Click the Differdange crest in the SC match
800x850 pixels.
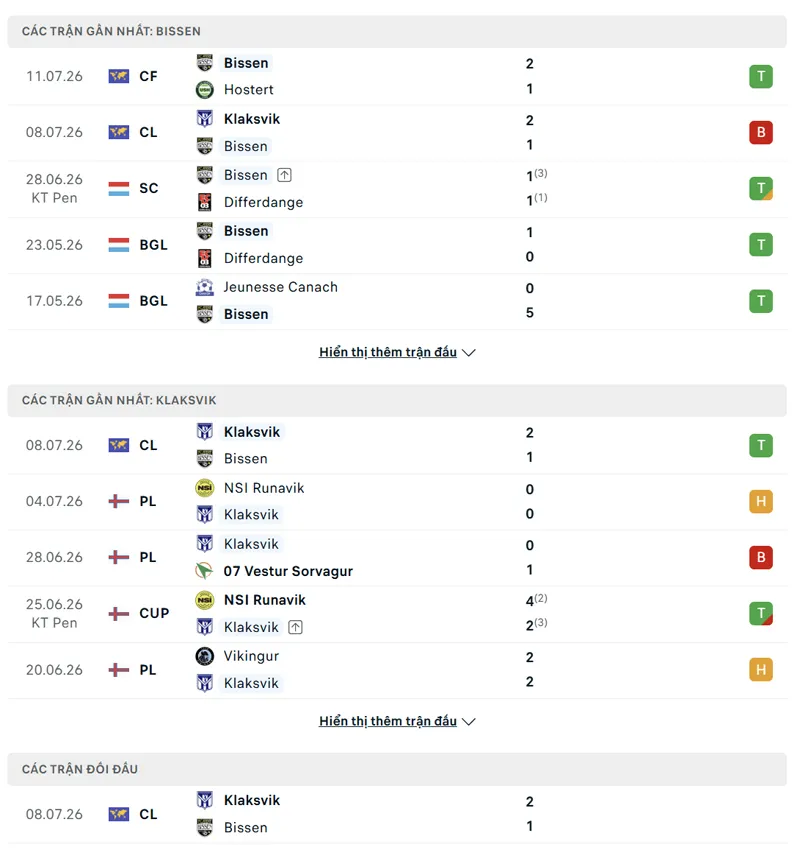click(x=204, y=202)
